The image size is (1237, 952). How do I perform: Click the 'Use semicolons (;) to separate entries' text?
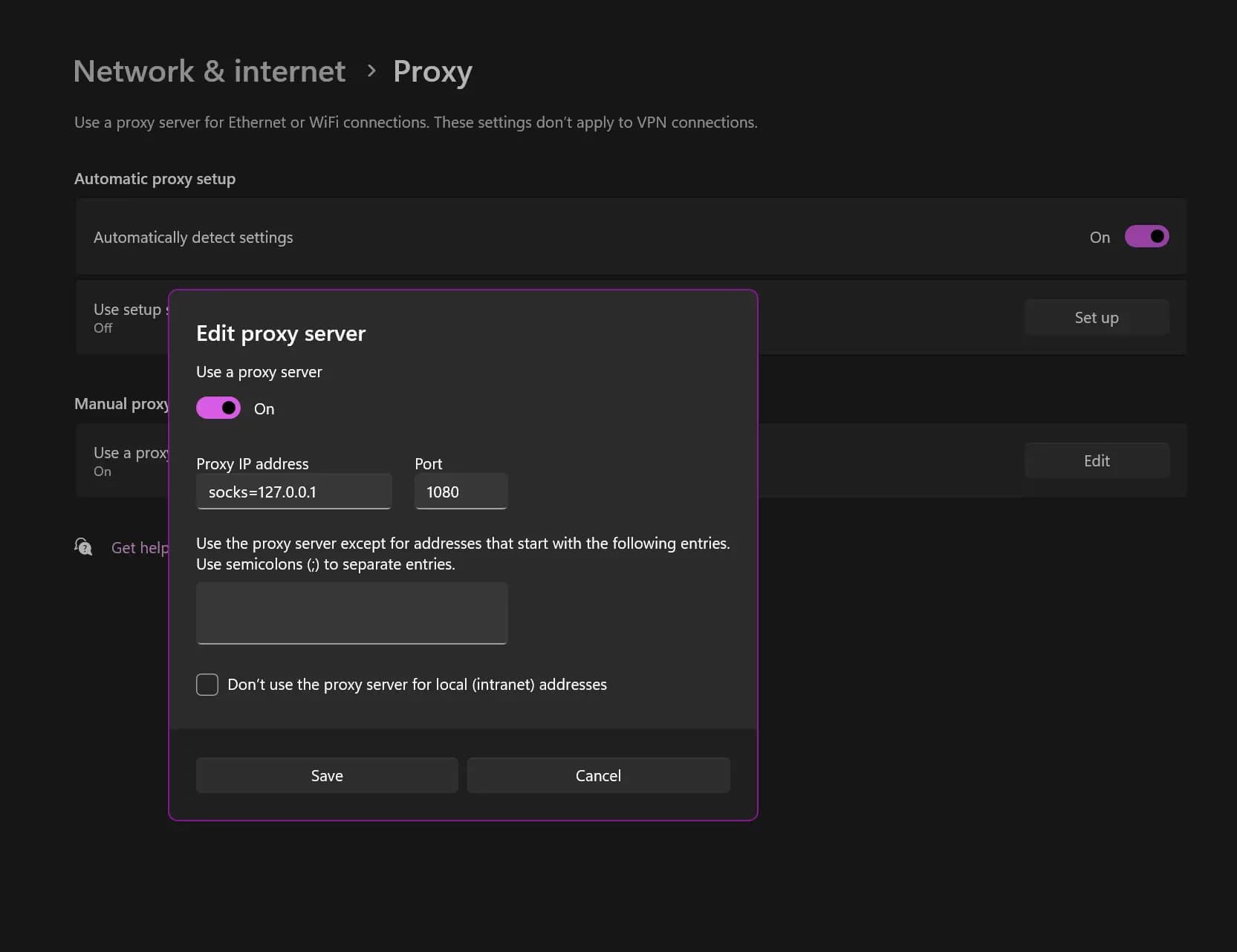[325, 564]
